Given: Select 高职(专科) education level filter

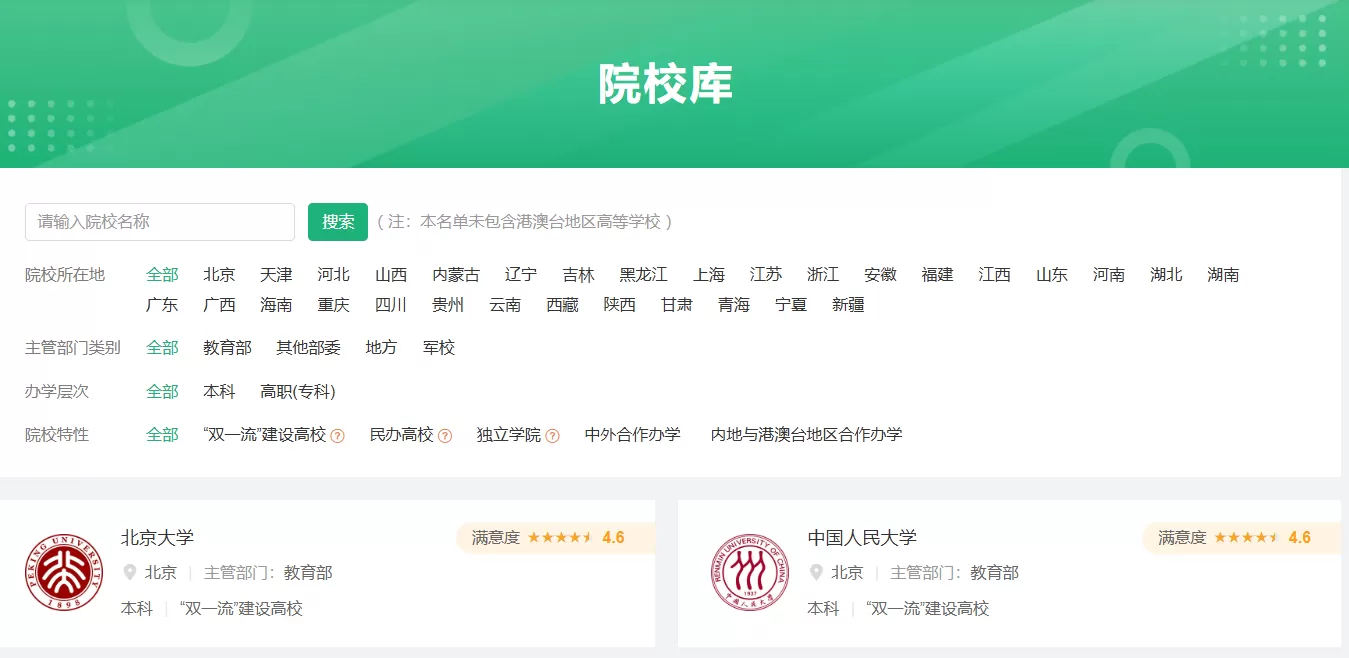Looking at the screenshot, I should [298, 392].
